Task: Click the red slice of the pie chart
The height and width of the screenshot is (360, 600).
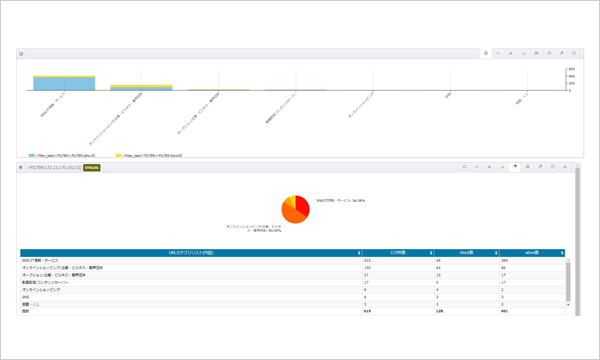Action: 303,205
